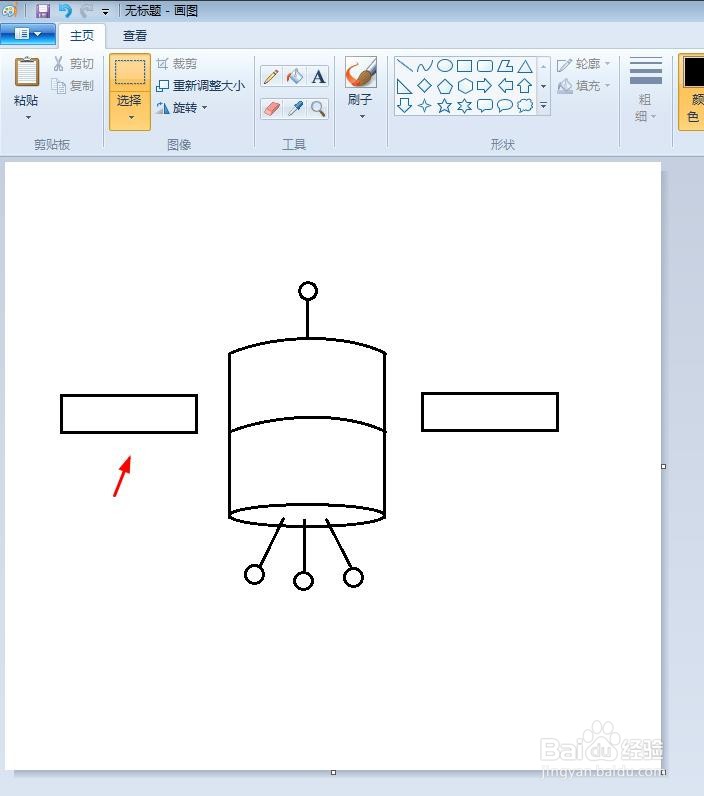The image size is (704, 796).
Task: Choose the Hexagon shape
Action: [x=464, y=86]
